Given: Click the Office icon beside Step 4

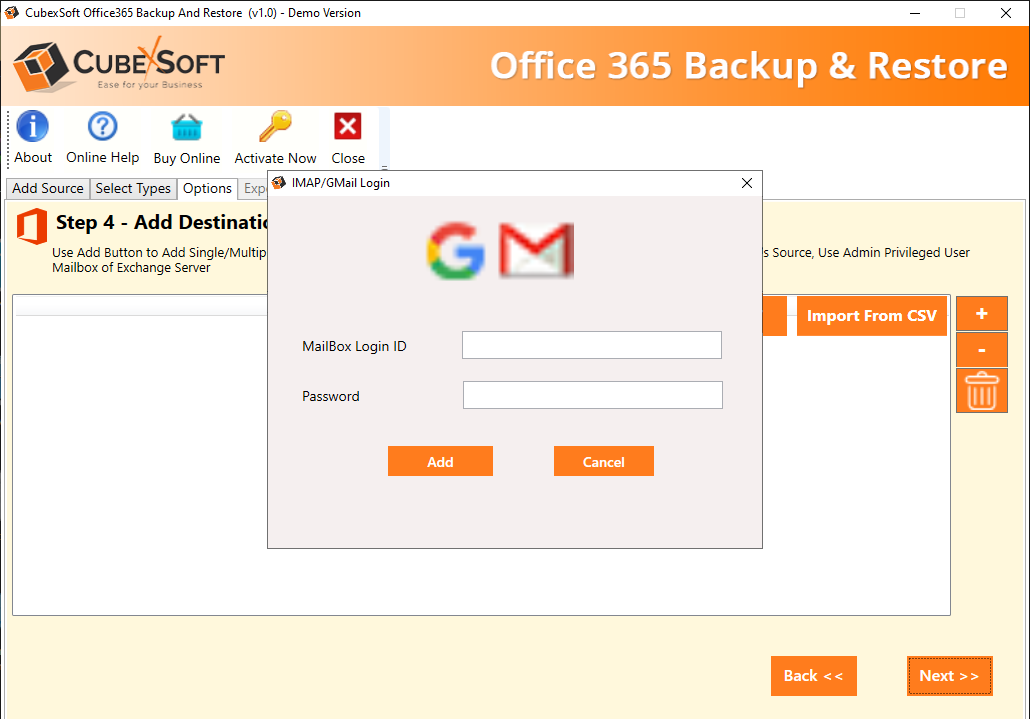Looking at the screenshot, I should point(32,226).
